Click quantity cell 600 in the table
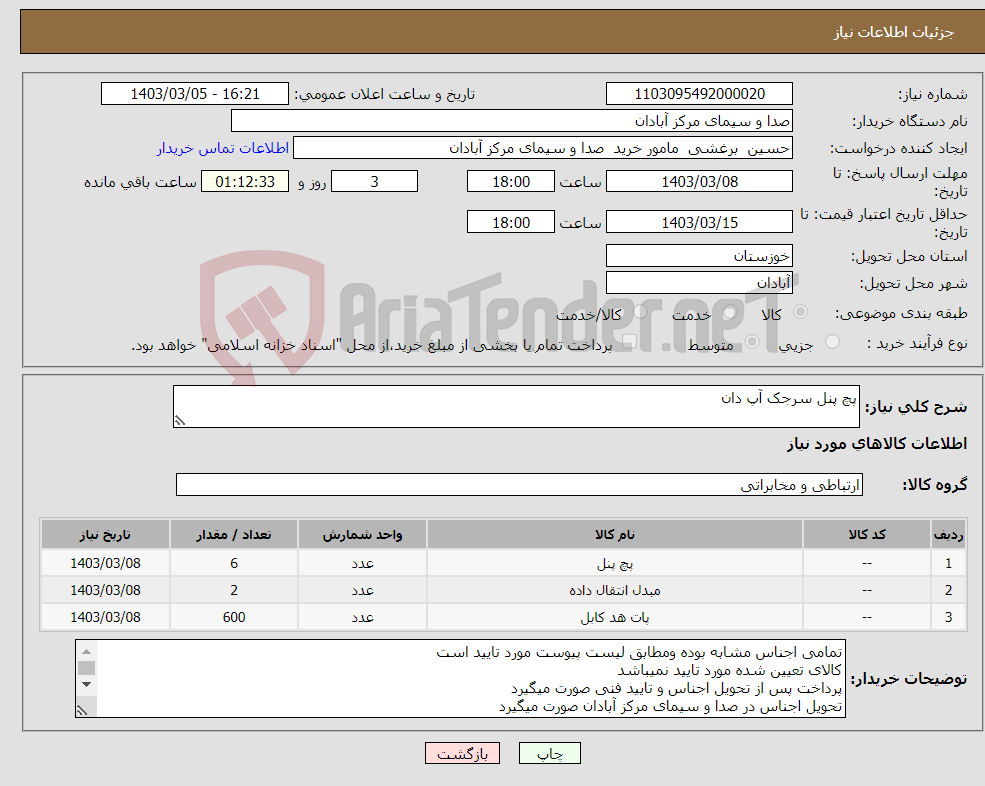 234,618
